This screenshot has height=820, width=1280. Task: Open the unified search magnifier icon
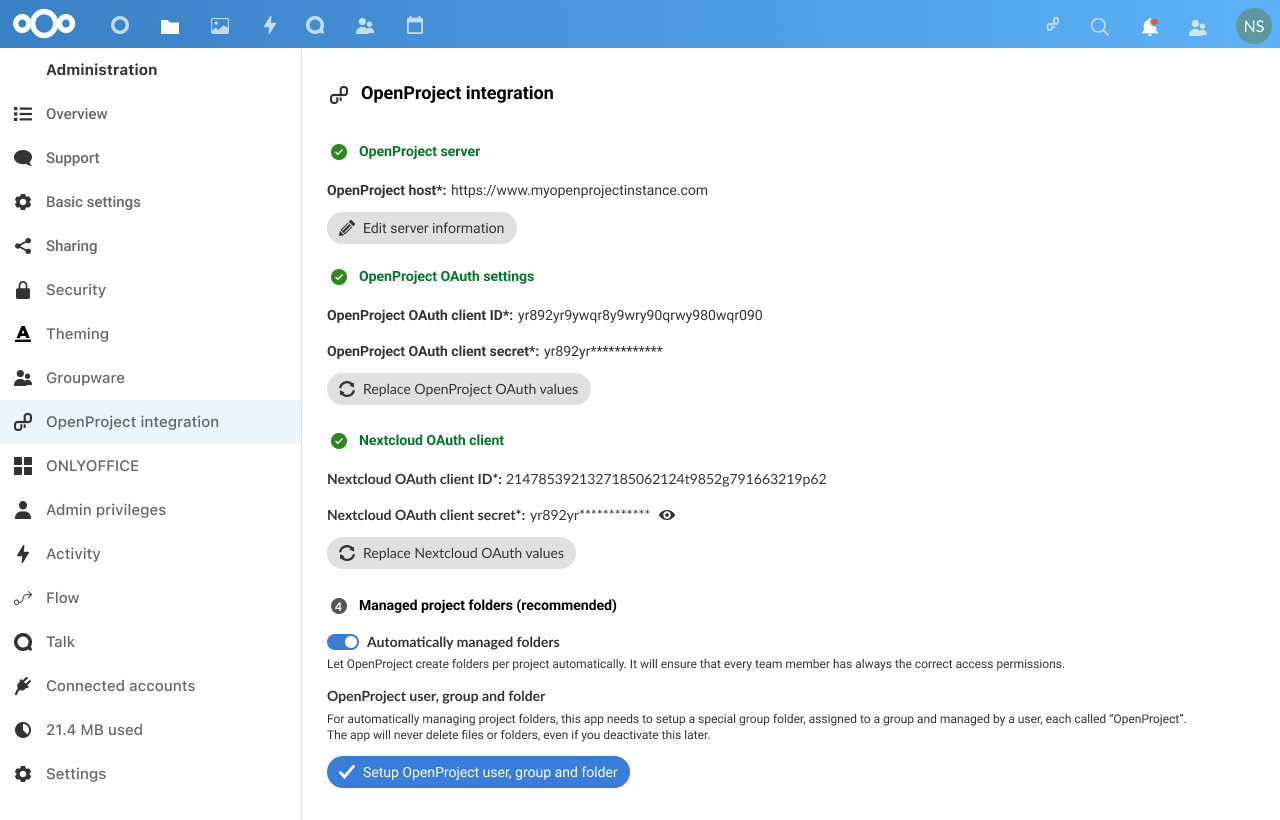pyautogui.click(x=1100, y=27)
